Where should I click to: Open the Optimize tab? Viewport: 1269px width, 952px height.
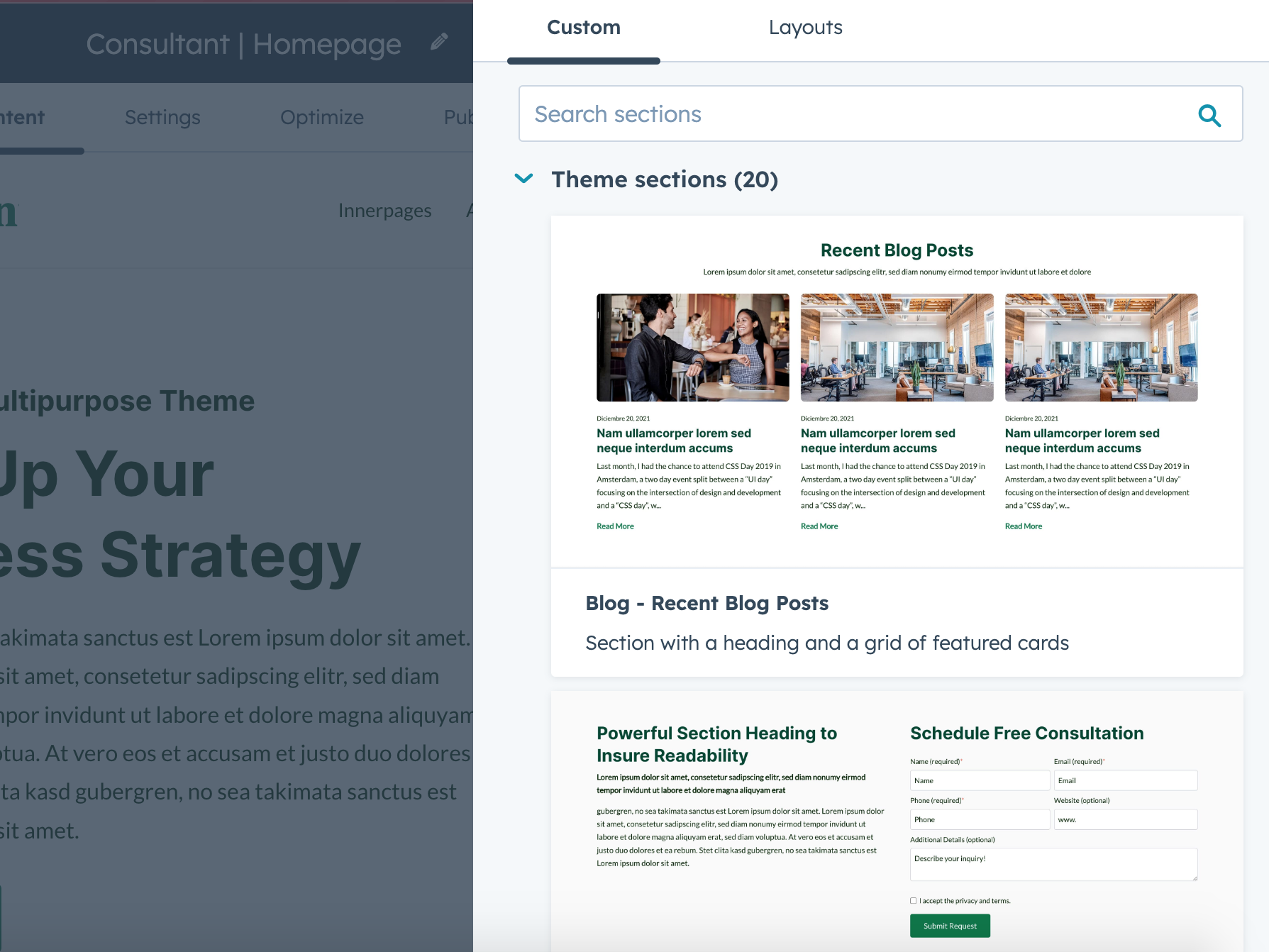click(321, 117)
